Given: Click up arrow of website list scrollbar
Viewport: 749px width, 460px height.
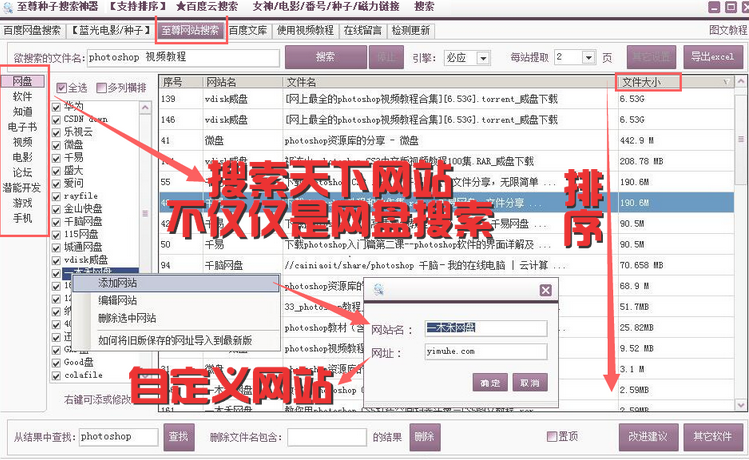Looking at the screenshot, I should click(x=145, y=108).
